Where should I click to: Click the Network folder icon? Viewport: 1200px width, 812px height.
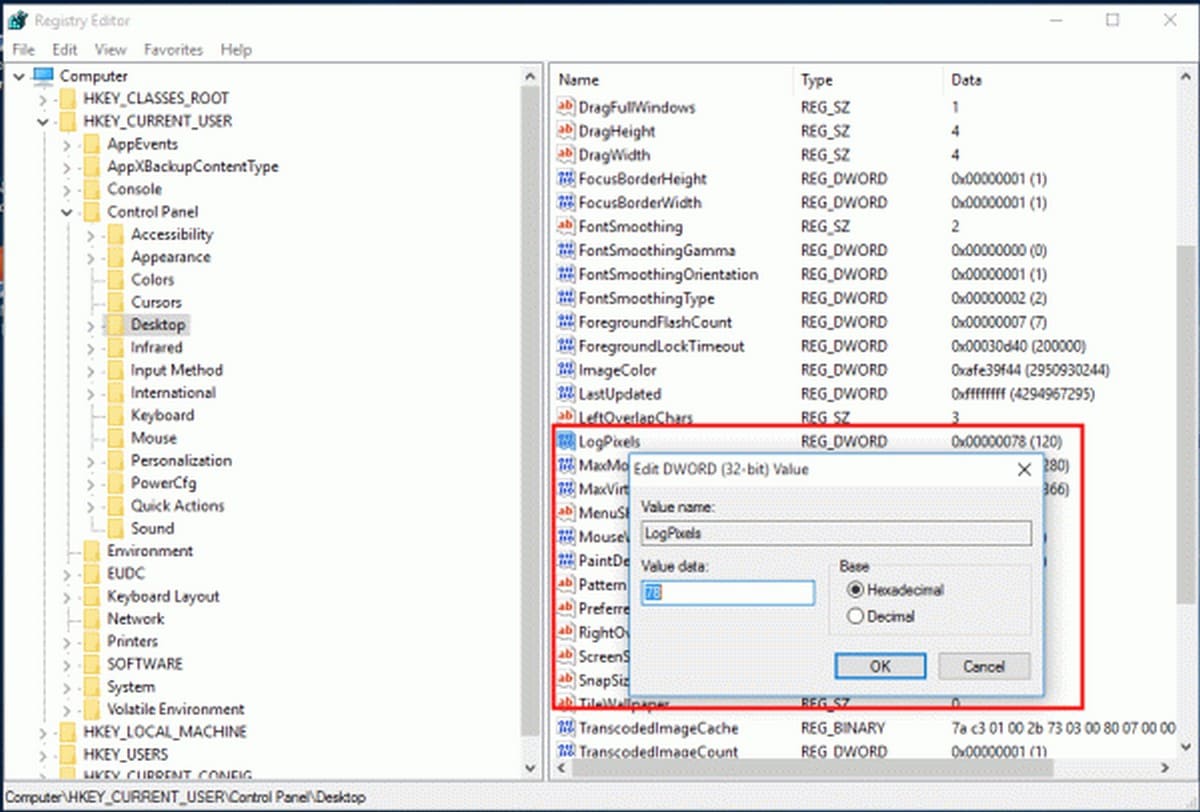coord(92,619)
